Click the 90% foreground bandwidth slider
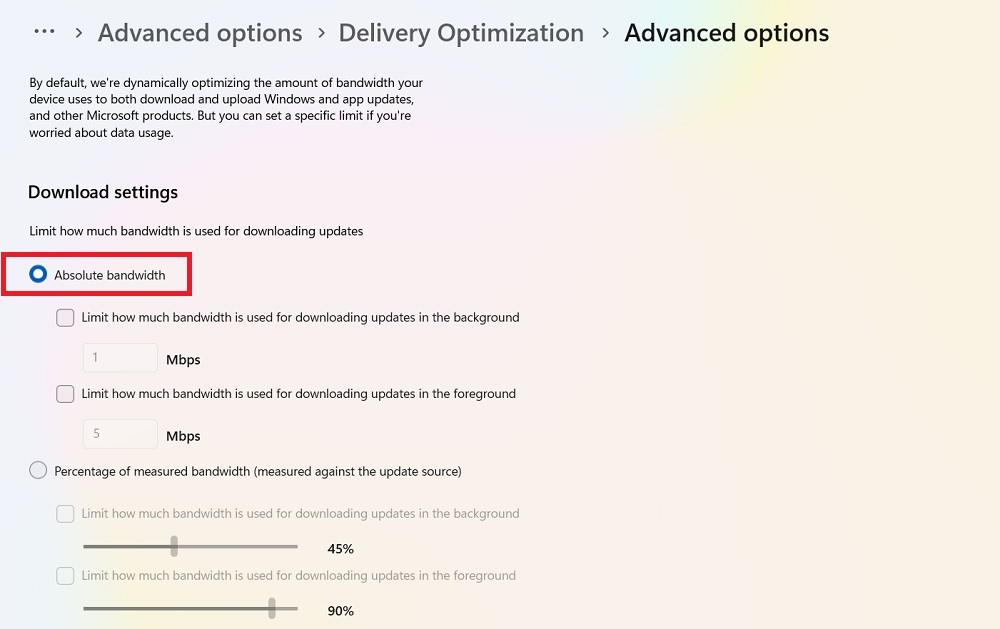The height and width of the screenshot is (629, 1000). click(x=190, y=610)
